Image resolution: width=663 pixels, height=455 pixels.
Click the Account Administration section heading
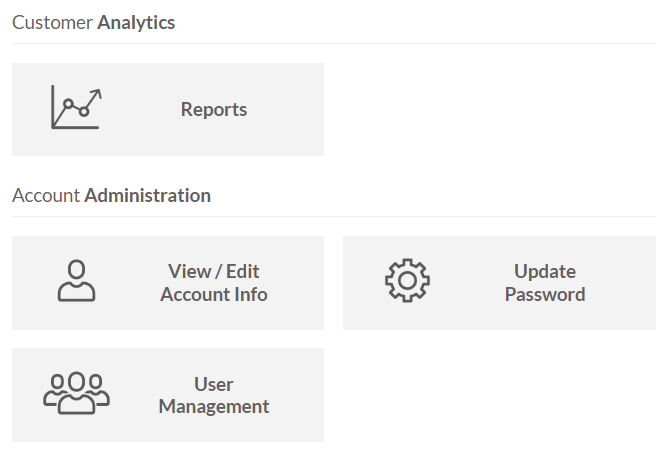pyautogui.click(x=111, y=195)
